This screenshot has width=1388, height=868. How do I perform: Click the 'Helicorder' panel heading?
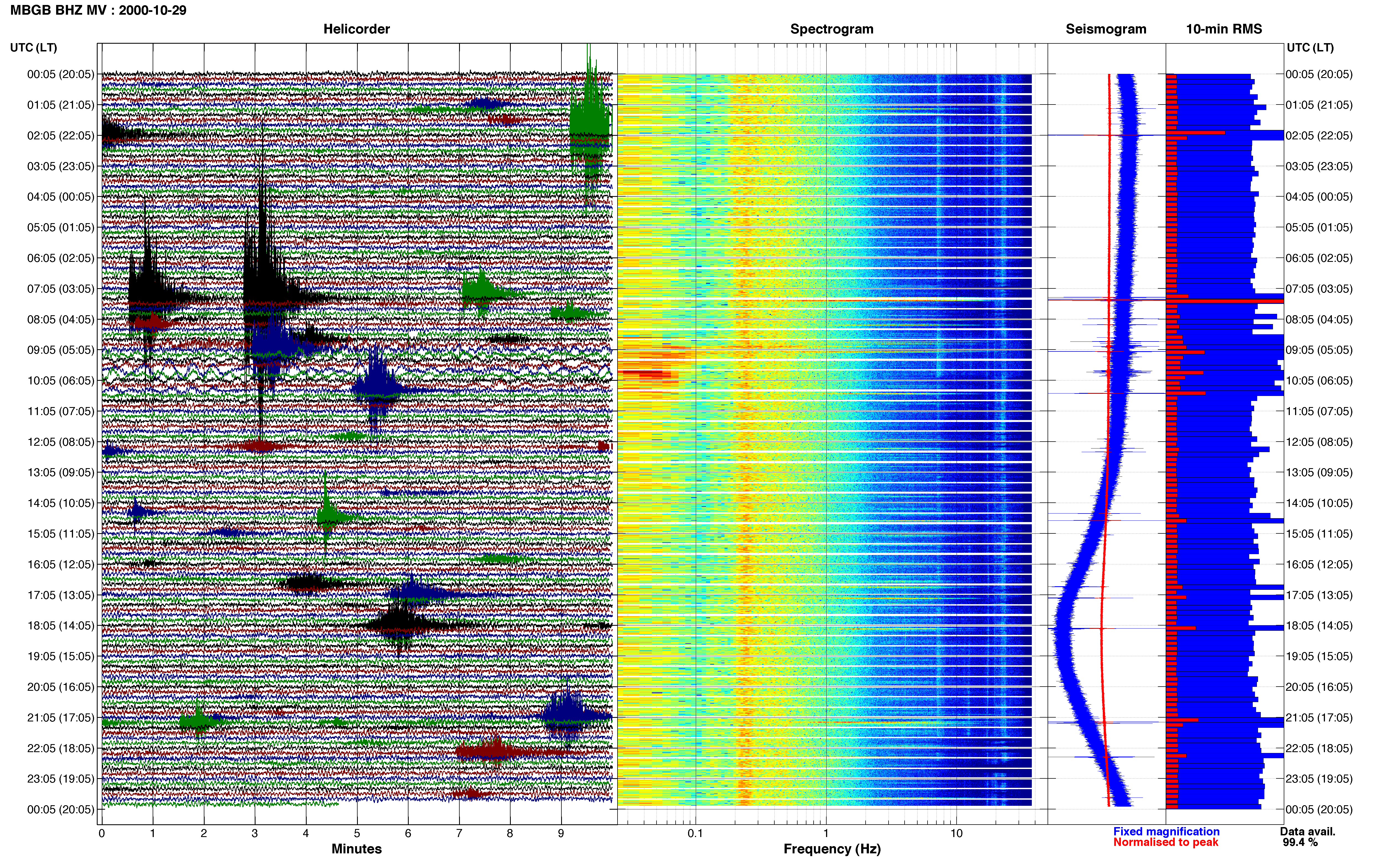pyautogui.click(x=356, y=29)
